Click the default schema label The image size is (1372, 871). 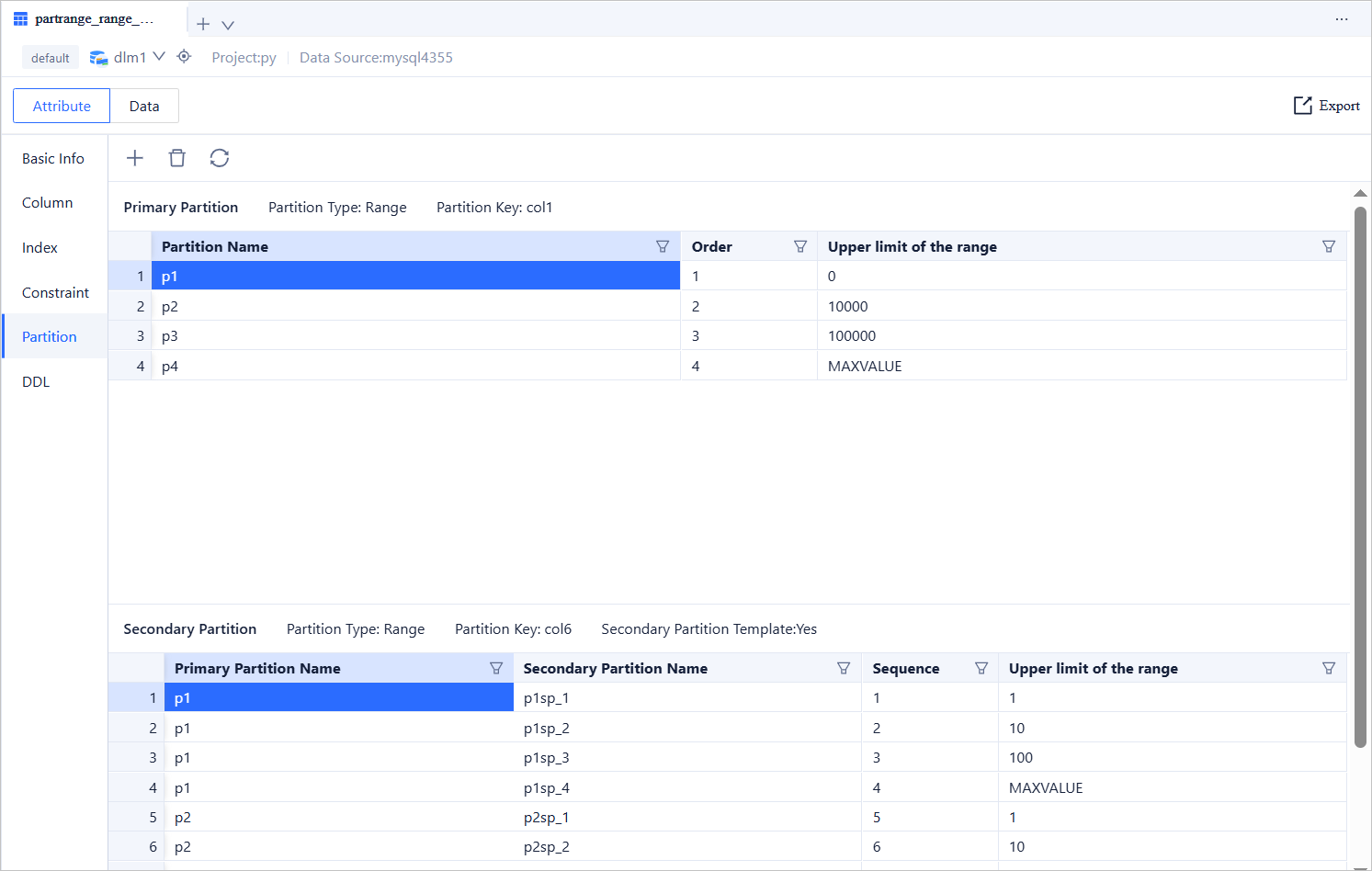51,58
